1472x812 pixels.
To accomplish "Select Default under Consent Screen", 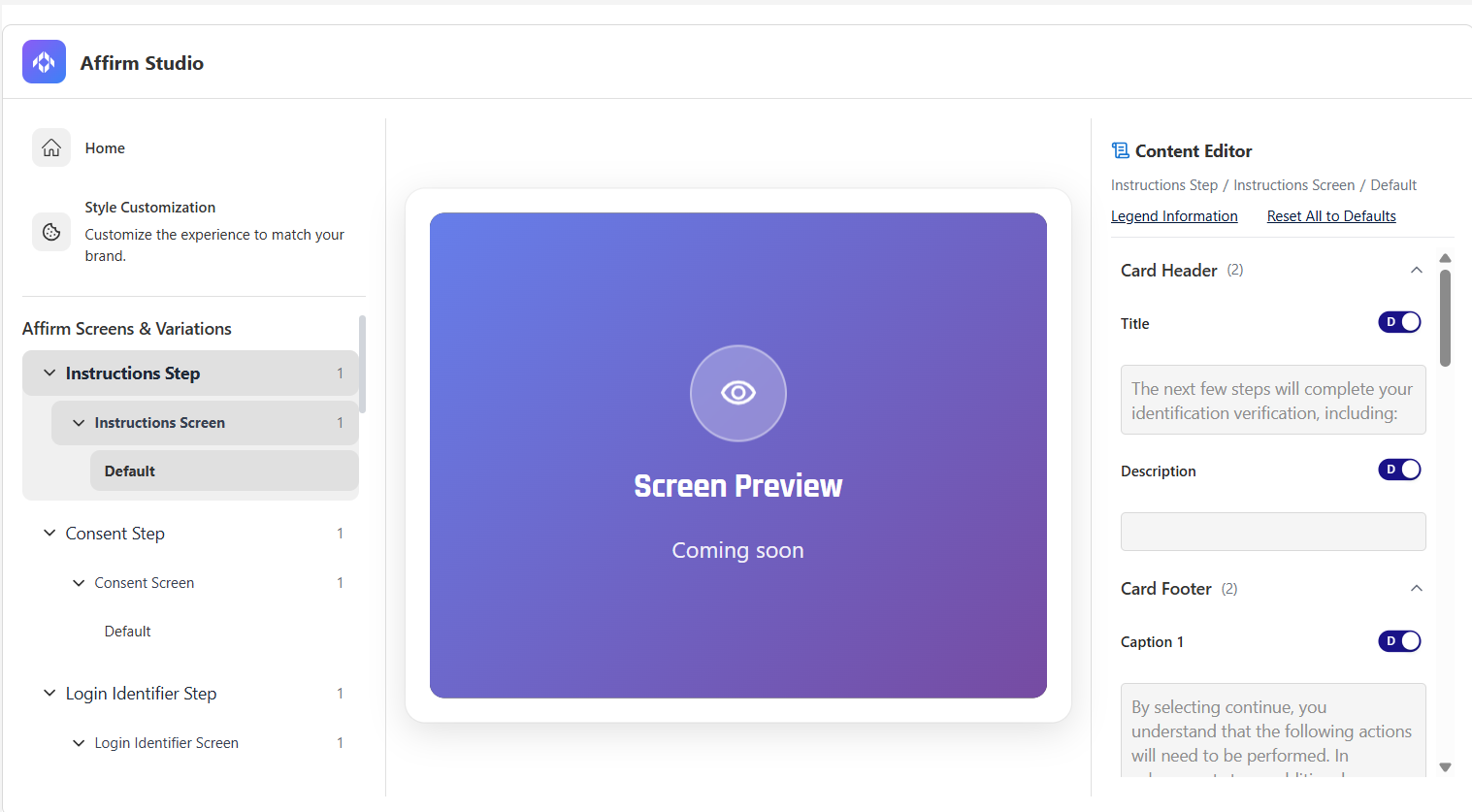I will pyautogui.click(x=128, y=632).
